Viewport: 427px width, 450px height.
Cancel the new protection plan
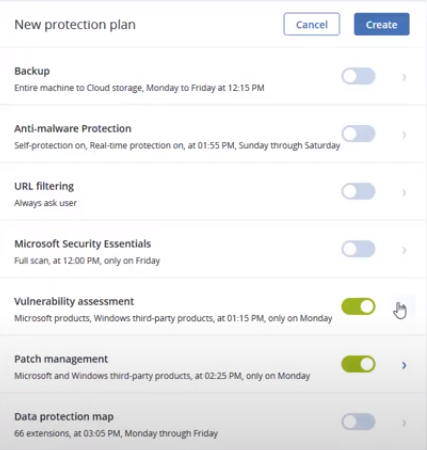tap(312, 24)
